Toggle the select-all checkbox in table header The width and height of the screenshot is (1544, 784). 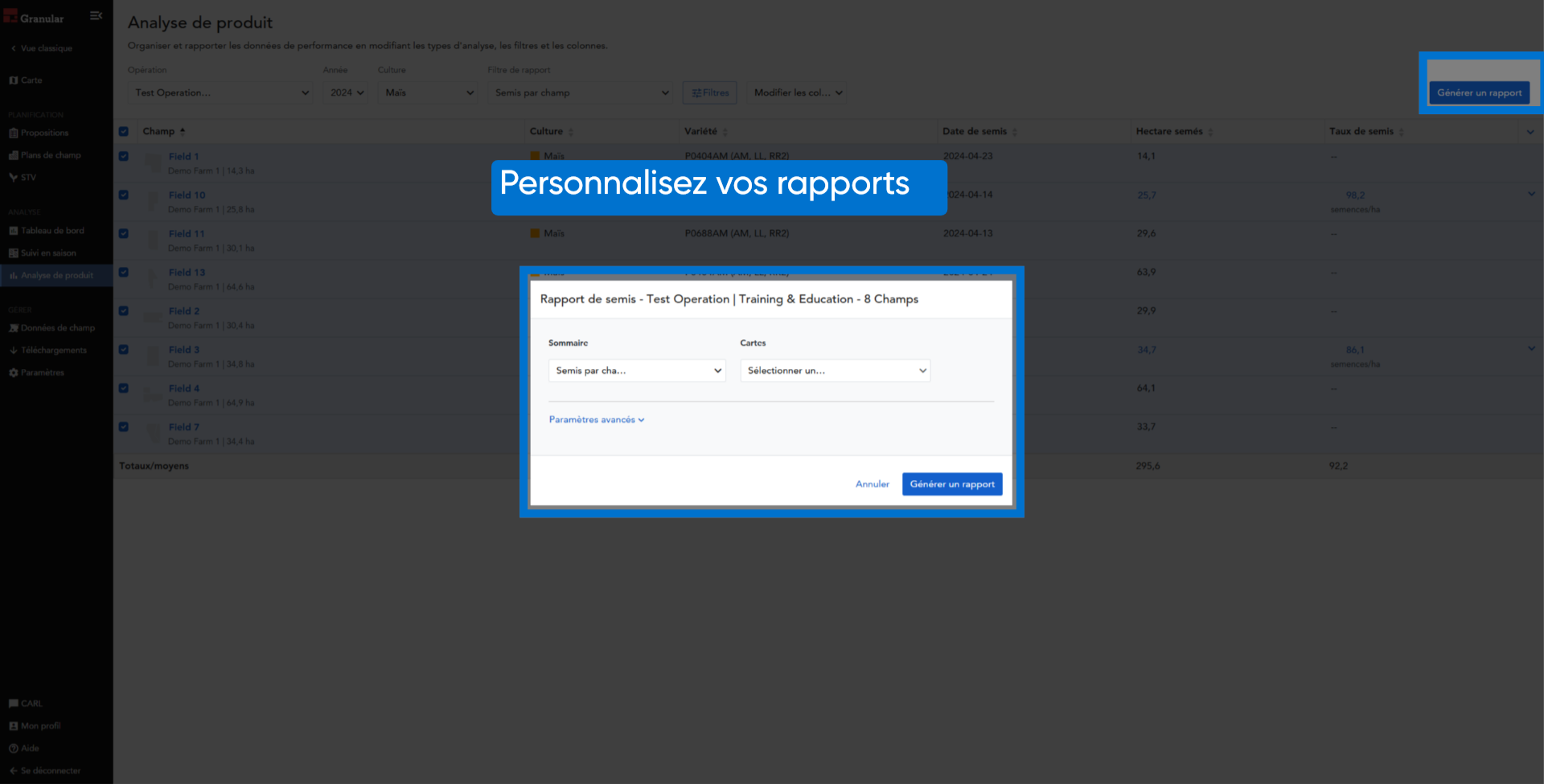pos(124,131)
